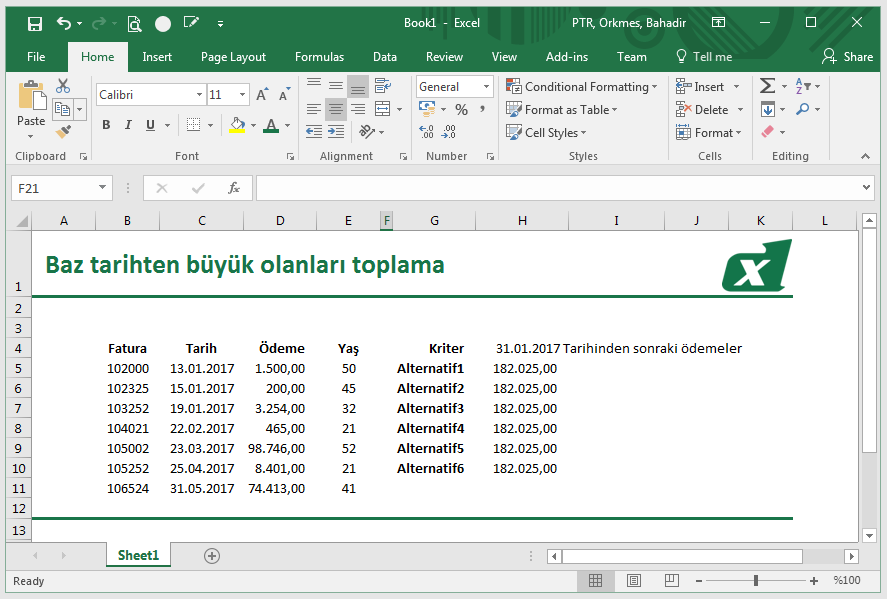
Task: Open the File tab
Action: pyautogui.click(x=36, y=57)
